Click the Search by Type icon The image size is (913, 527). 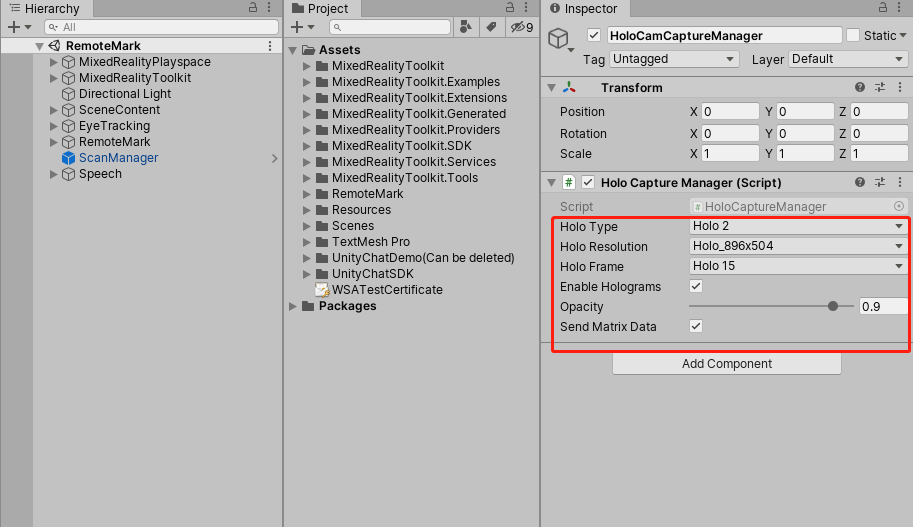pyautogui.click(x=466, y=27)
